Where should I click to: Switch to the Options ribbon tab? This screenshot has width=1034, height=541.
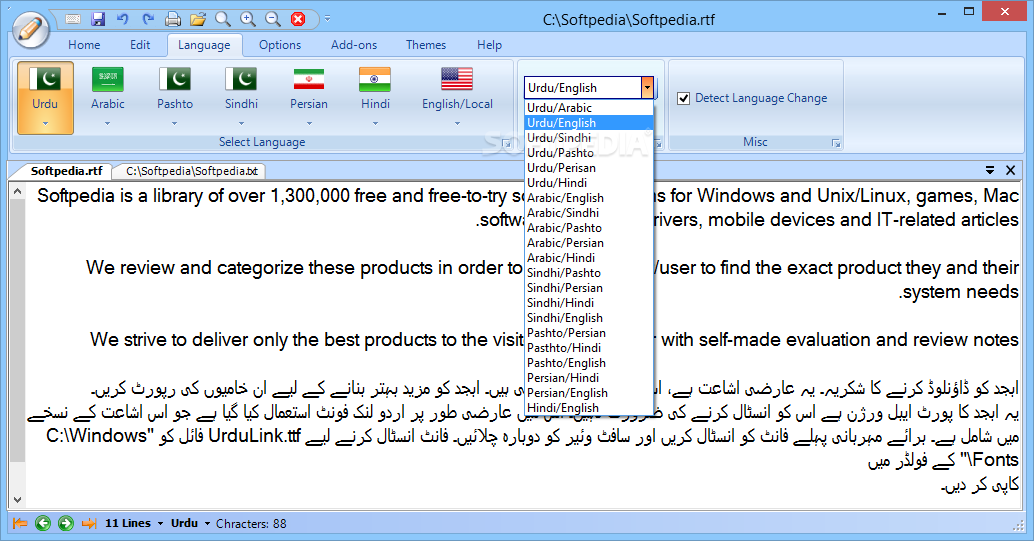[280, 45]
